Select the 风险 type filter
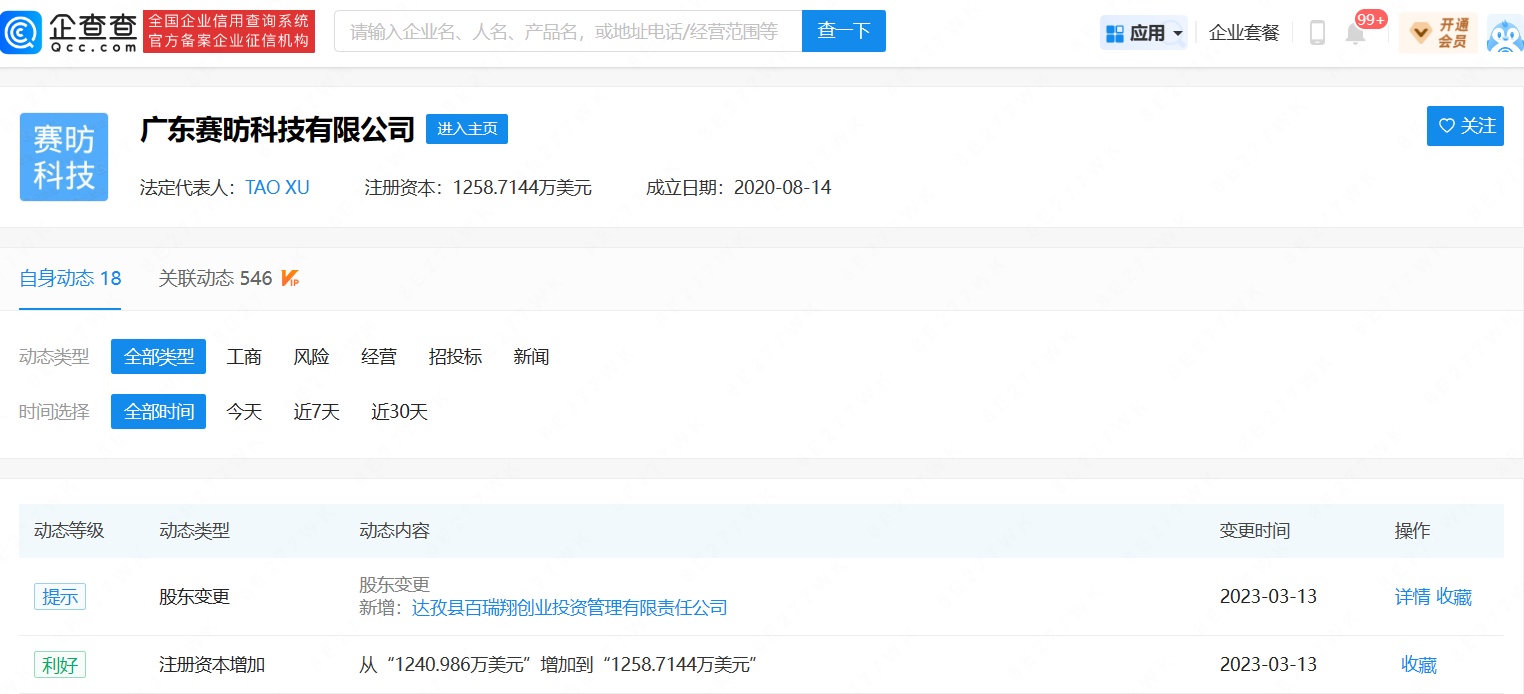This screenshot has width=1524, height=694. pos(311,357)
